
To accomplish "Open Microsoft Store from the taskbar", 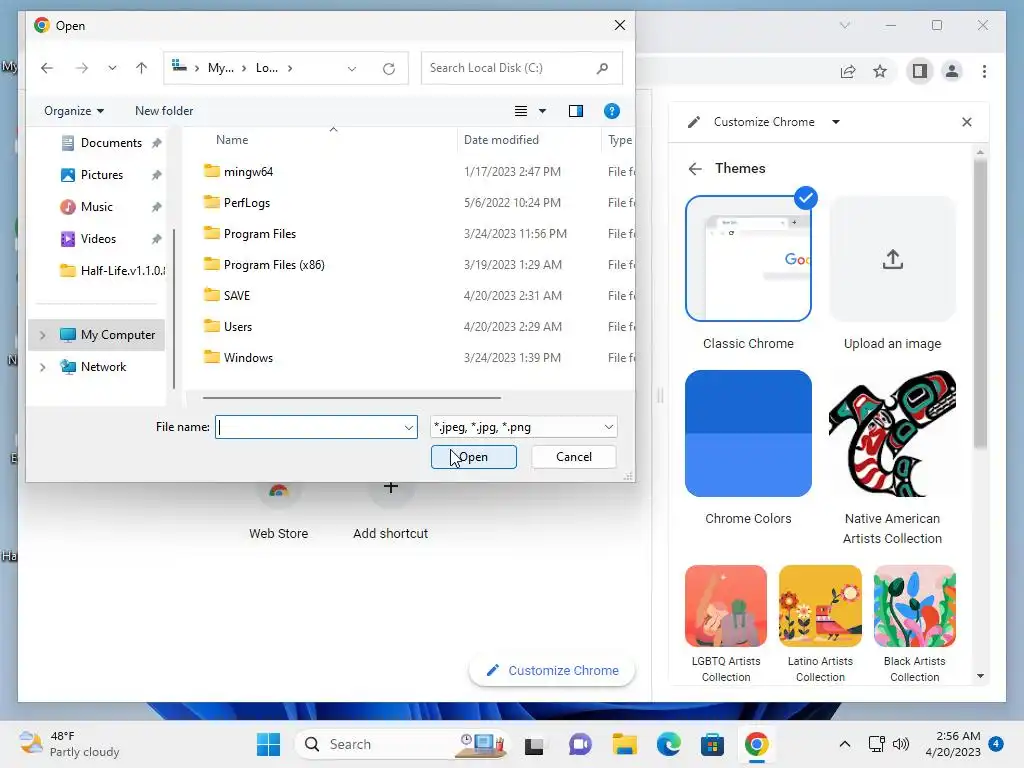I will (712, 744).
